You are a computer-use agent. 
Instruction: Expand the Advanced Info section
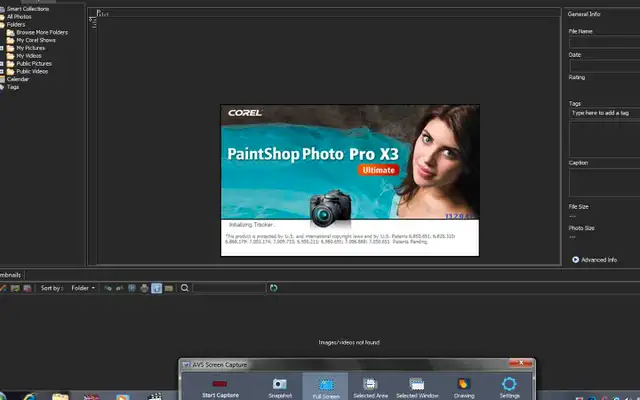point(576,260)
